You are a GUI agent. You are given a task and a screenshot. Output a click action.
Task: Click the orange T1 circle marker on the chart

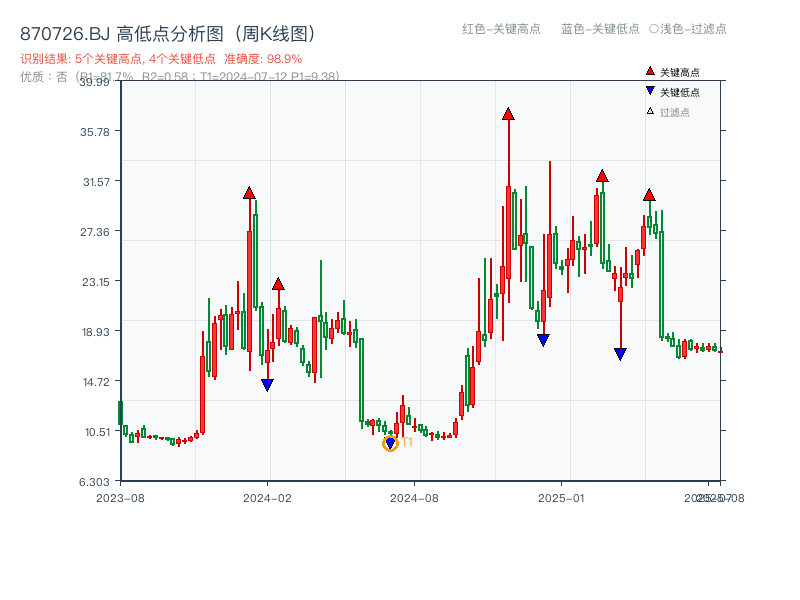(x=391, y=441)
